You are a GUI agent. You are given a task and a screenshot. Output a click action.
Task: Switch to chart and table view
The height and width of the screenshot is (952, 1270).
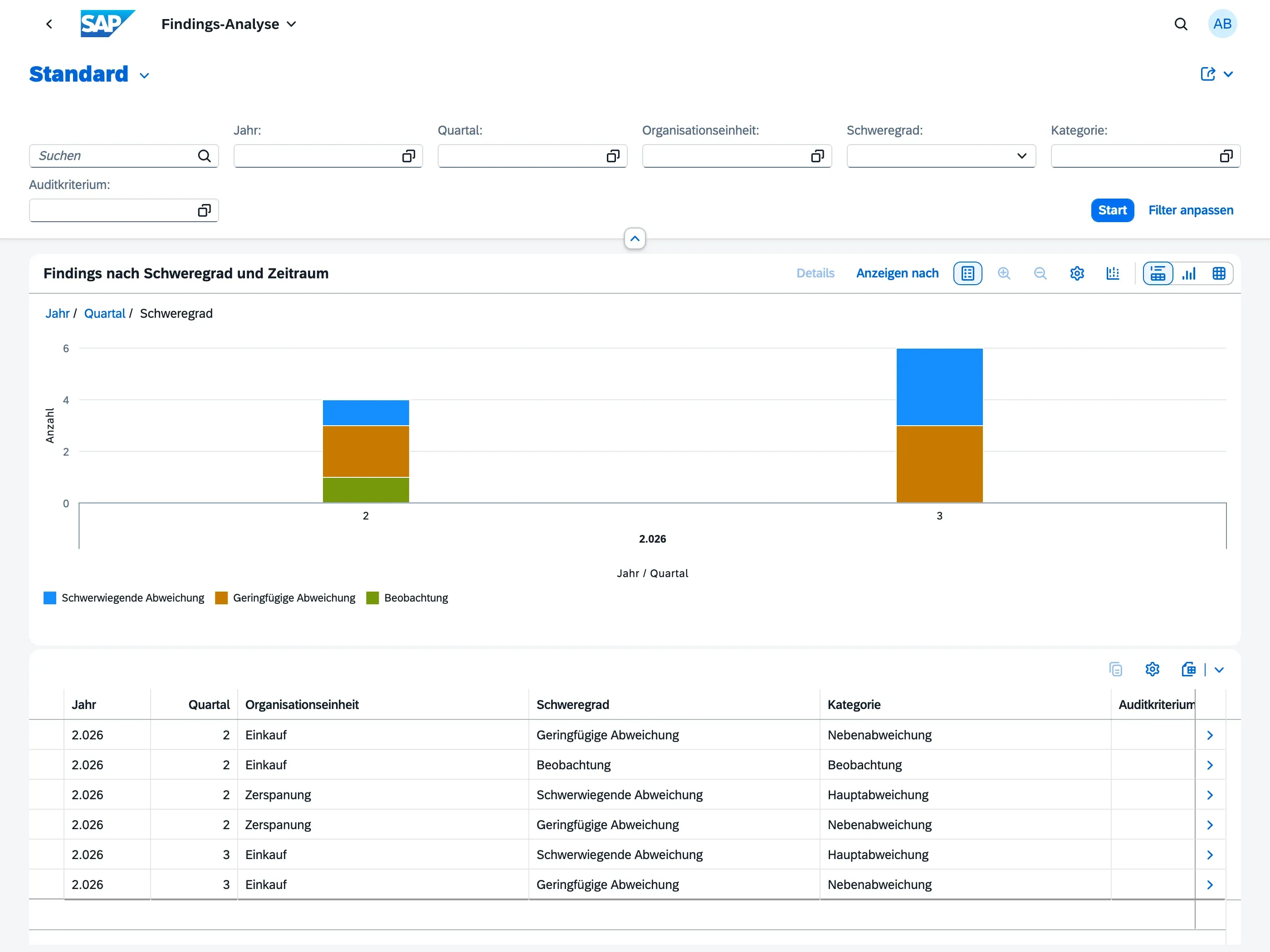[x=1158, y=274]
